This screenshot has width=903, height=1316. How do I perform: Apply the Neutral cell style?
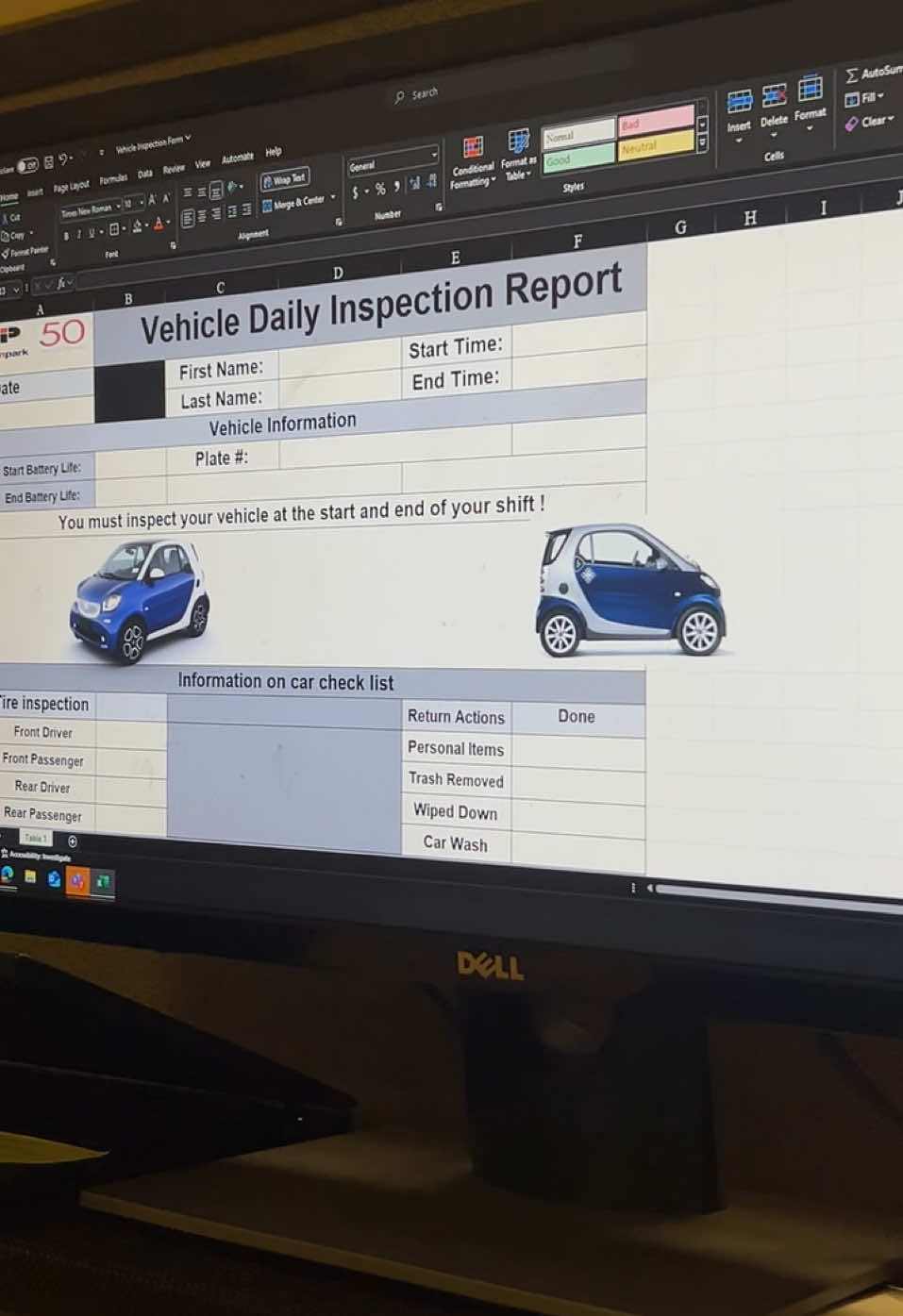(x=657, y=145)
